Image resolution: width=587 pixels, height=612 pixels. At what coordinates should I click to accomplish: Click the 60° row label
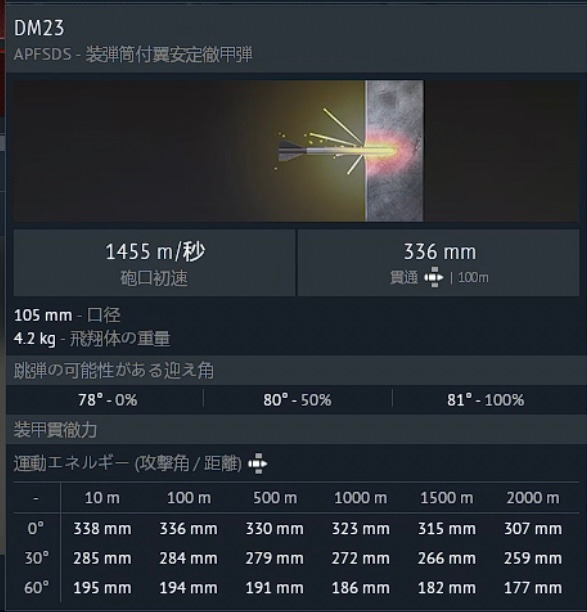(36, 588)
